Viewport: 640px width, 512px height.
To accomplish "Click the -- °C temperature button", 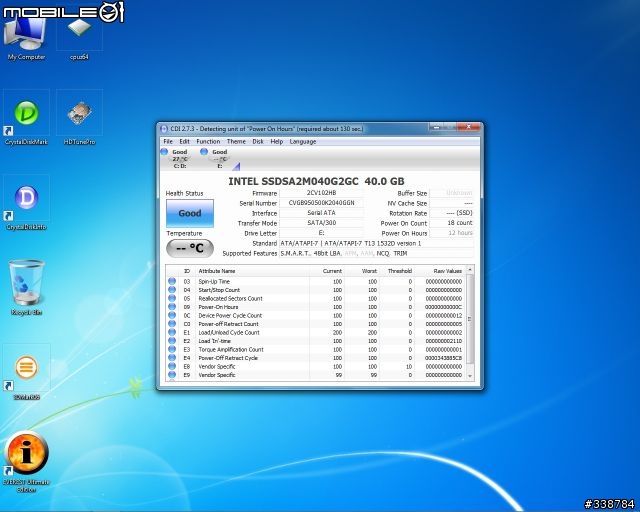I will pos(190,248).
